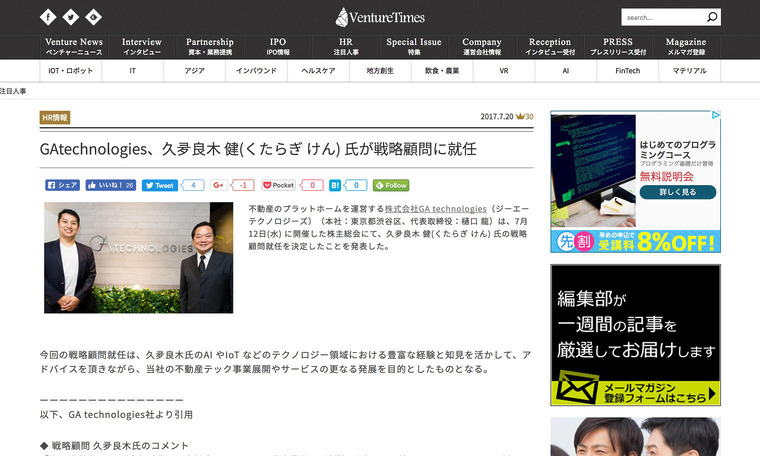The image size is (760, 456).
Task: Open the Special Issue menu item
Action: click(x=414, y=47)
